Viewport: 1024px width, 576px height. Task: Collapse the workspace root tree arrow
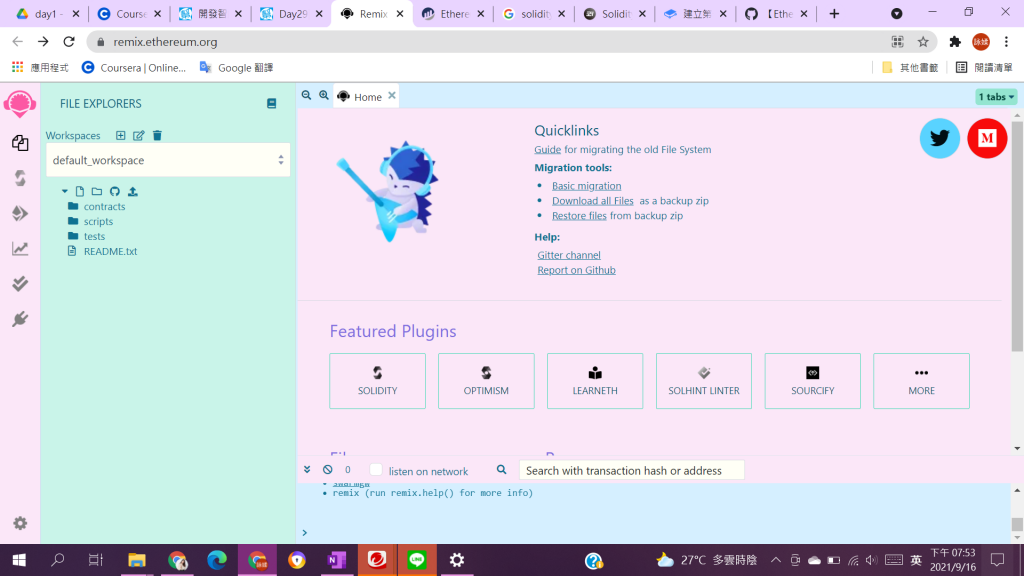[65, 191]
